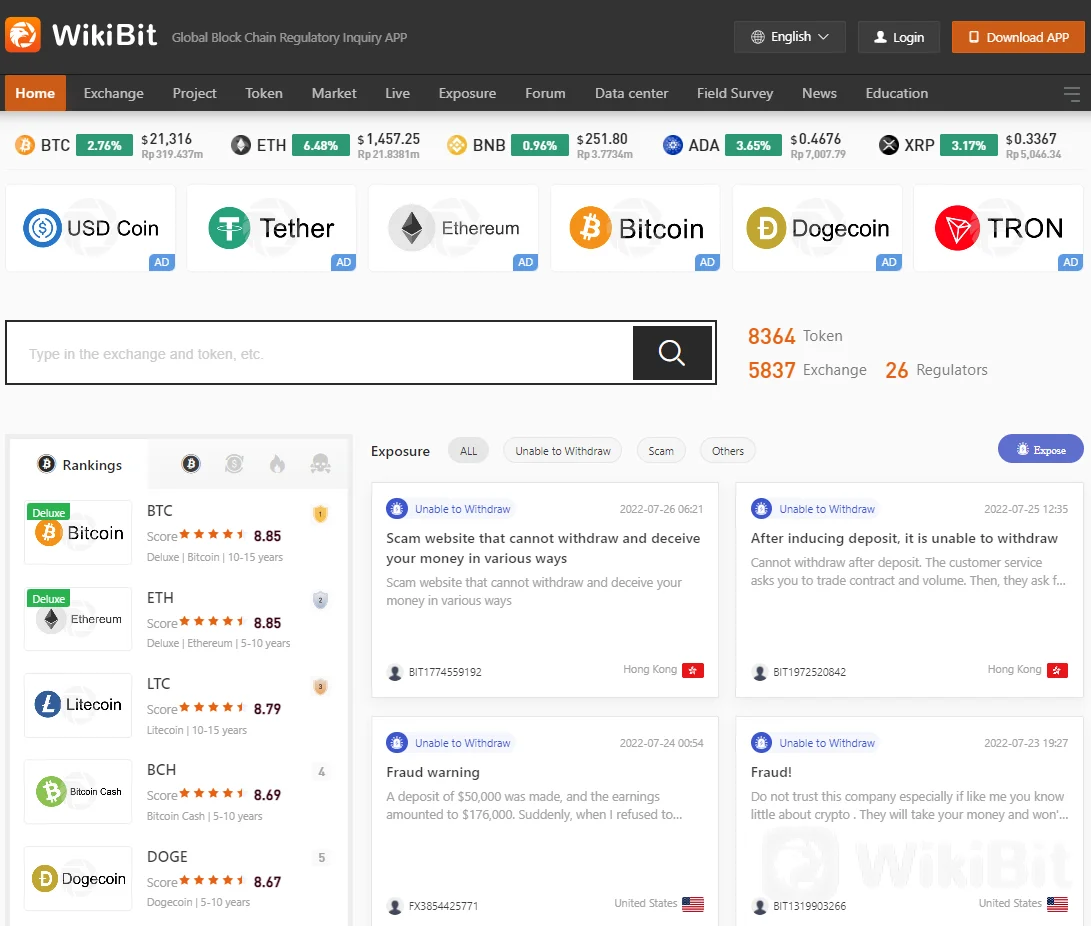1091x926 pixels.
Task: Open the Live nav item
Action: [397, 93]
